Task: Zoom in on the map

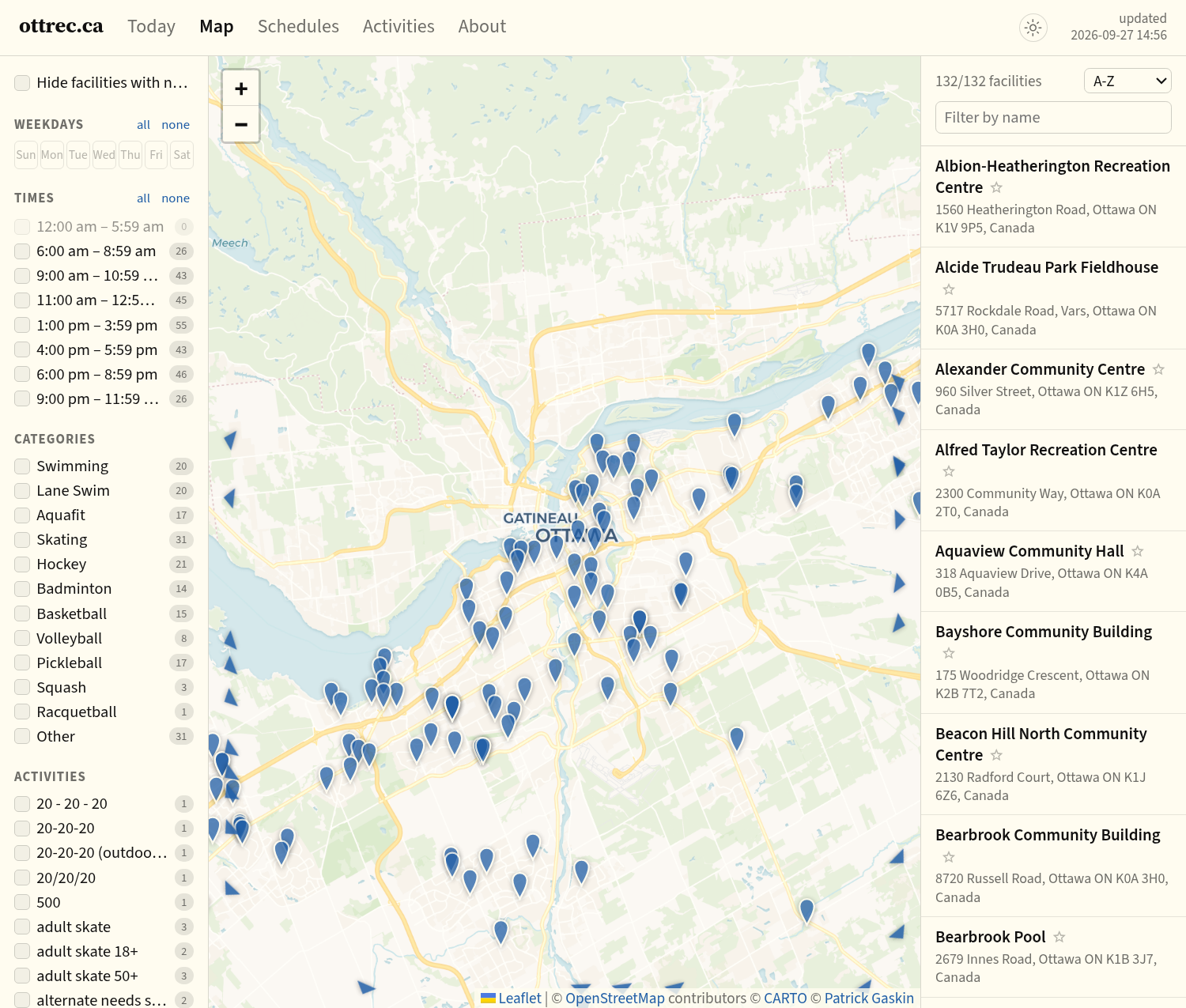Action: click(241, 89)
